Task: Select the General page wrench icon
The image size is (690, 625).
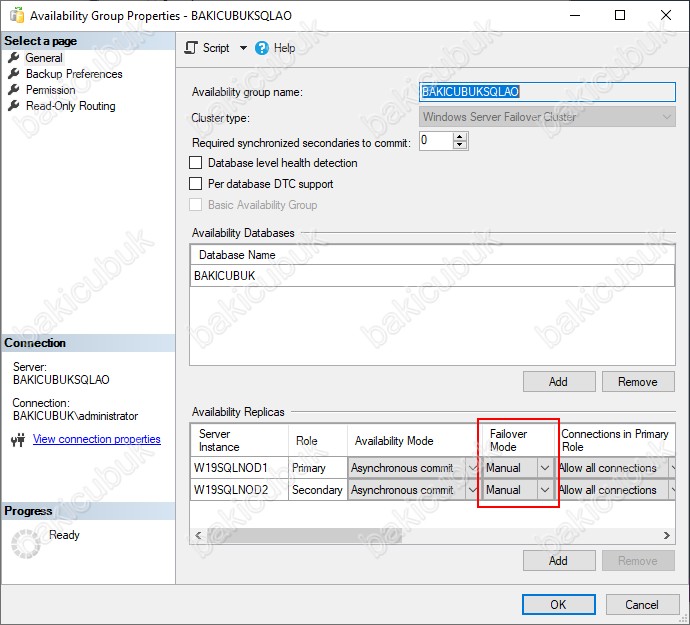Action: click(14, 58)
